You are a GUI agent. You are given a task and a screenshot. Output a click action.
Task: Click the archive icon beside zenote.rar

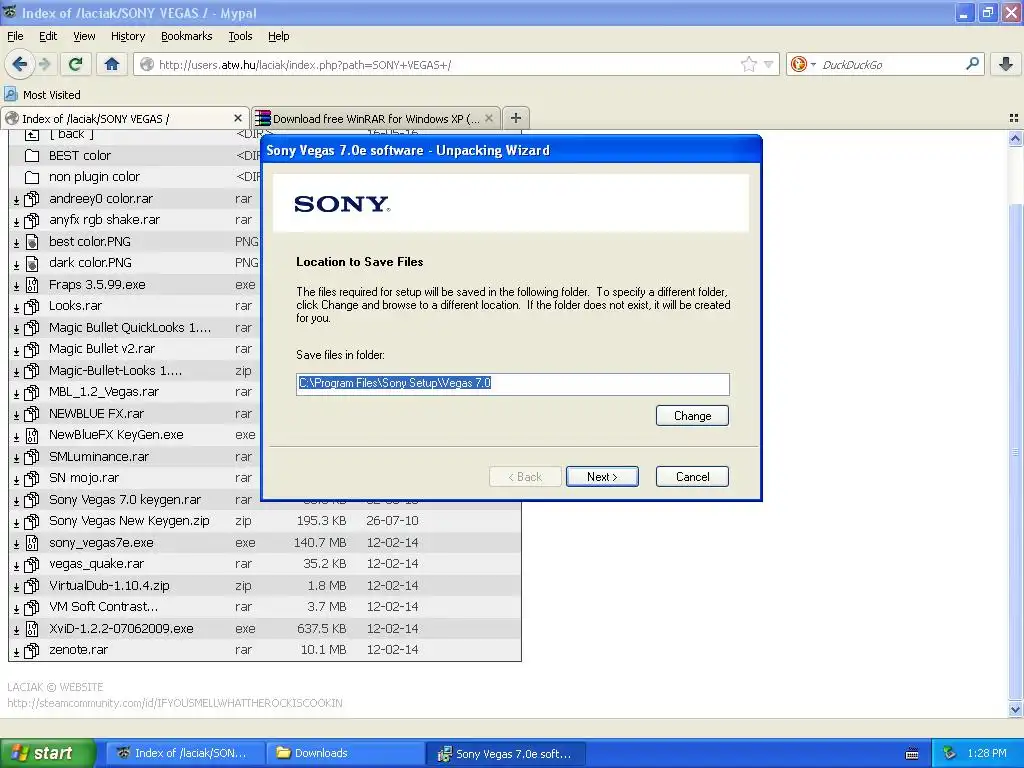[31, 651]
